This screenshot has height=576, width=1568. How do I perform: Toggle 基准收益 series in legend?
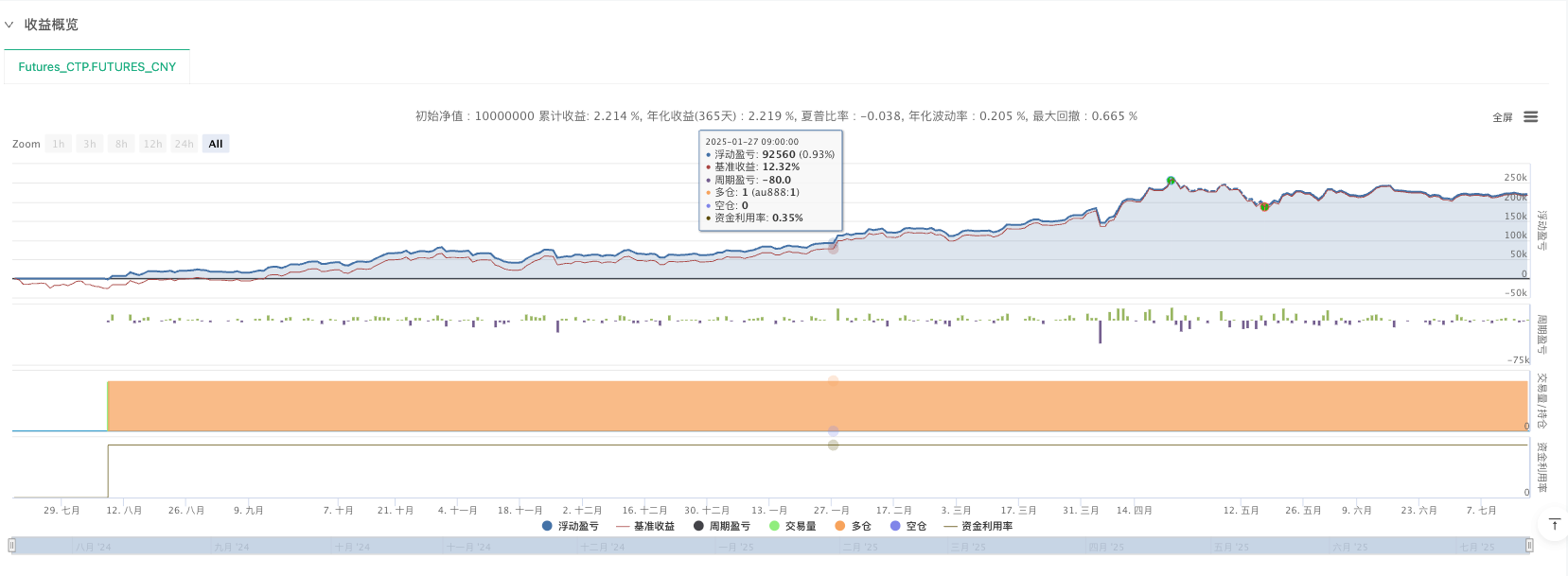[645, 526]
